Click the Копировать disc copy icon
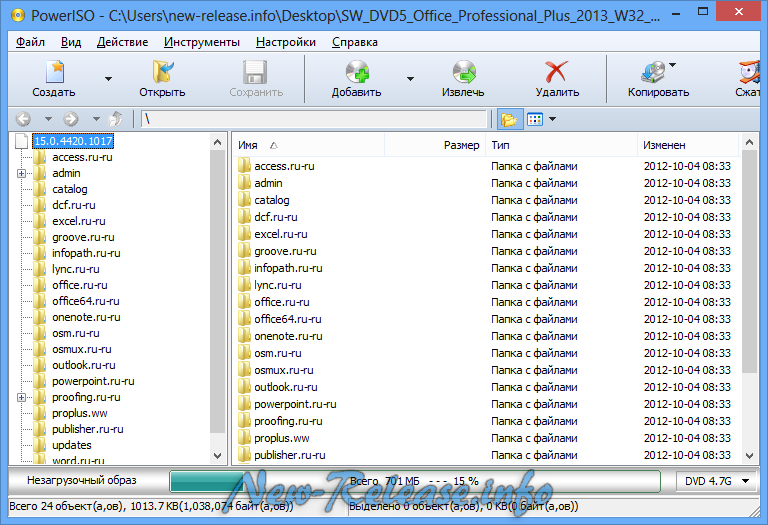 (x=653, y=72)
